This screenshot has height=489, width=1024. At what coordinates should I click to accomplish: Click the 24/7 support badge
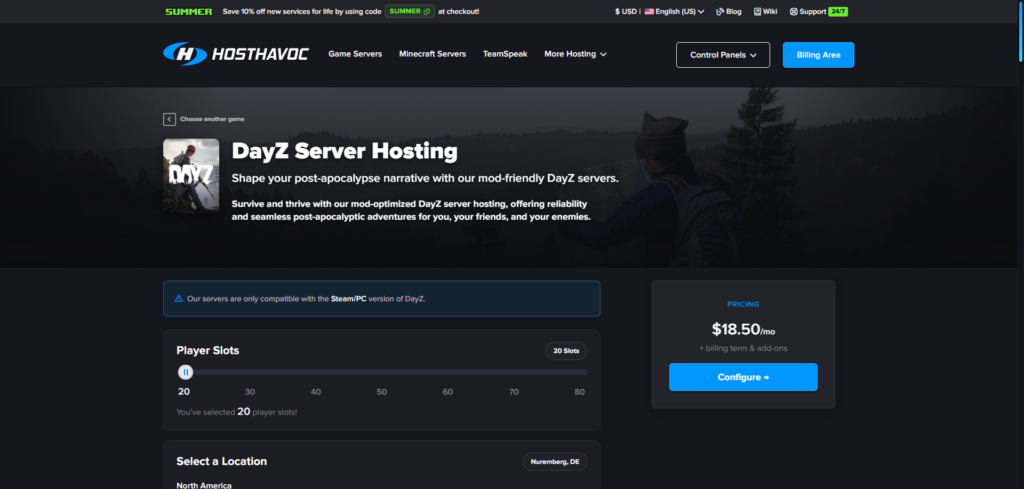[838, 12]
